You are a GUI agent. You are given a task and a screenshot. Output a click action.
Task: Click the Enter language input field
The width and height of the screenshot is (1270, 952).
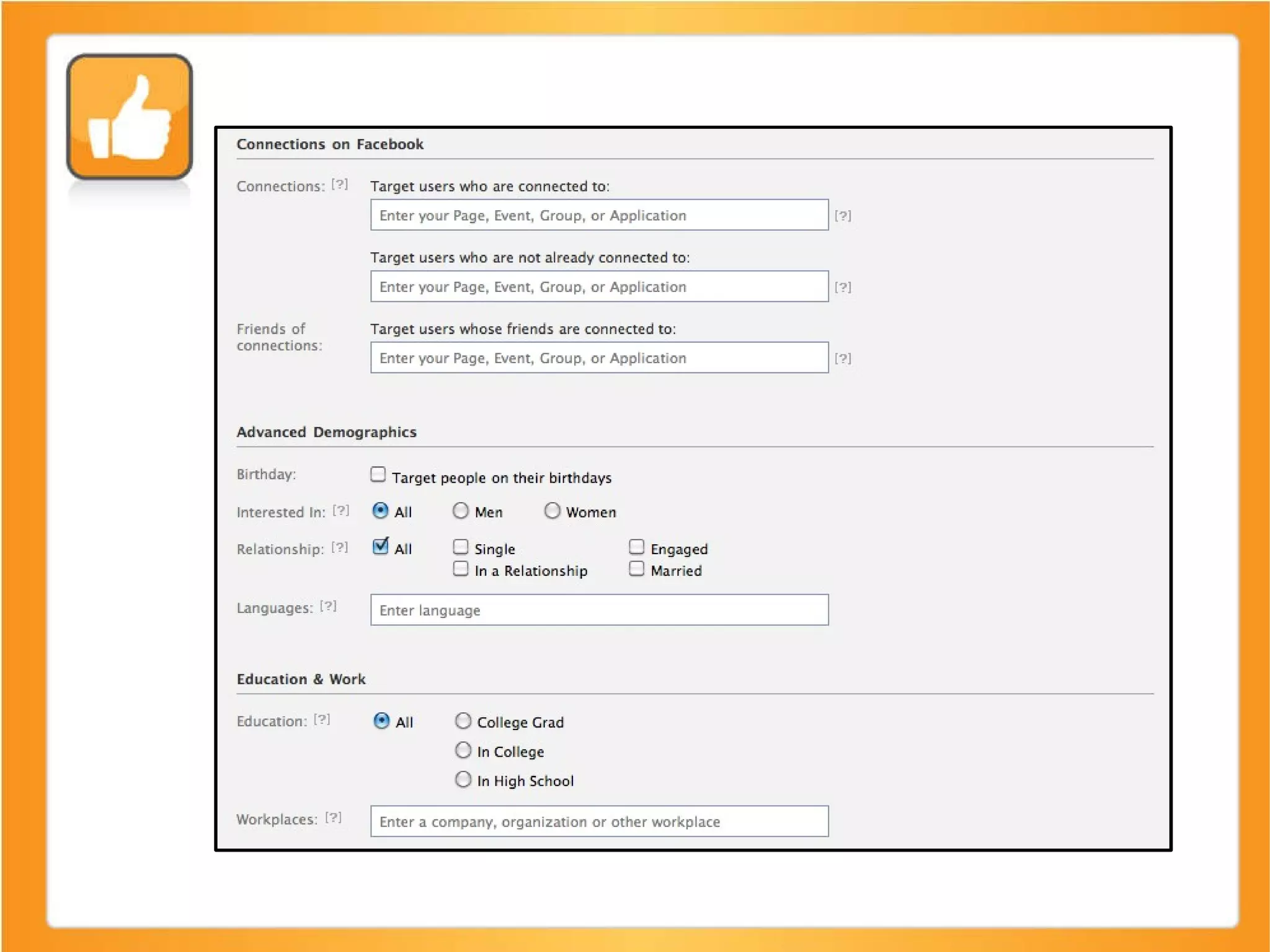pos(599,610)
